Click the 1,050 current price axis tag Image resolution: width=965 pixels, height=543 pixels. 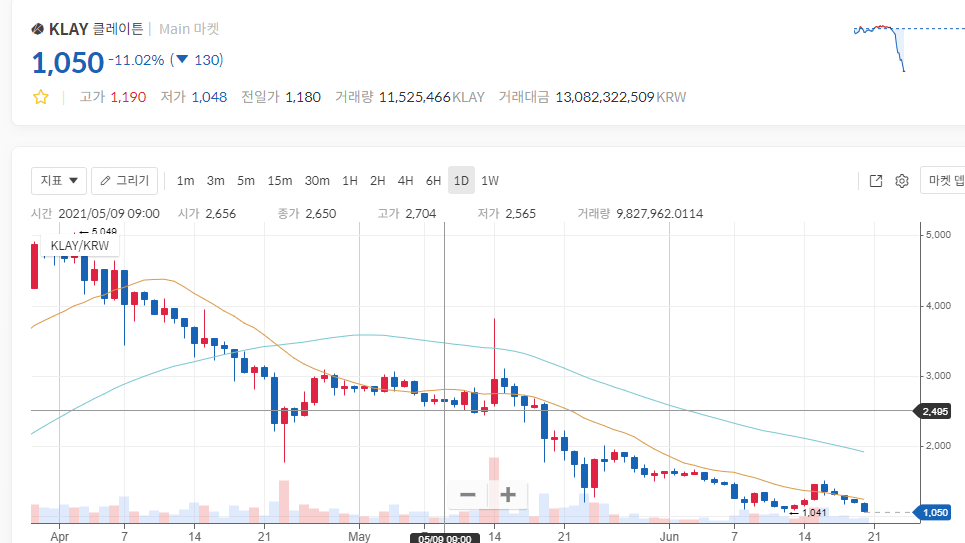click(934, 512)
